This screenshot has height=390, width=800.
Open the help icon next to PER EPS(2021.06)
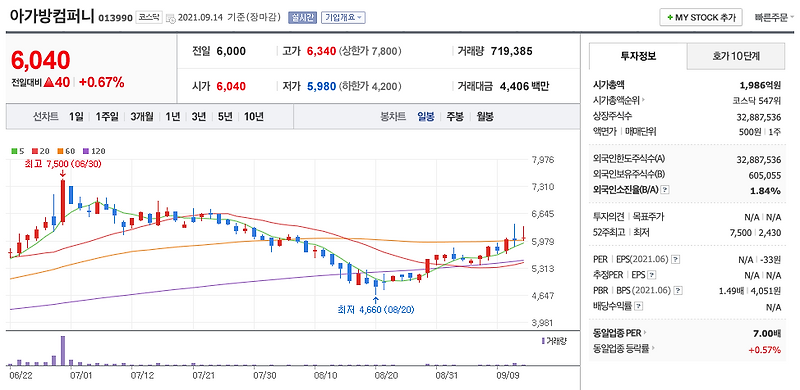(x=676, y=259)
